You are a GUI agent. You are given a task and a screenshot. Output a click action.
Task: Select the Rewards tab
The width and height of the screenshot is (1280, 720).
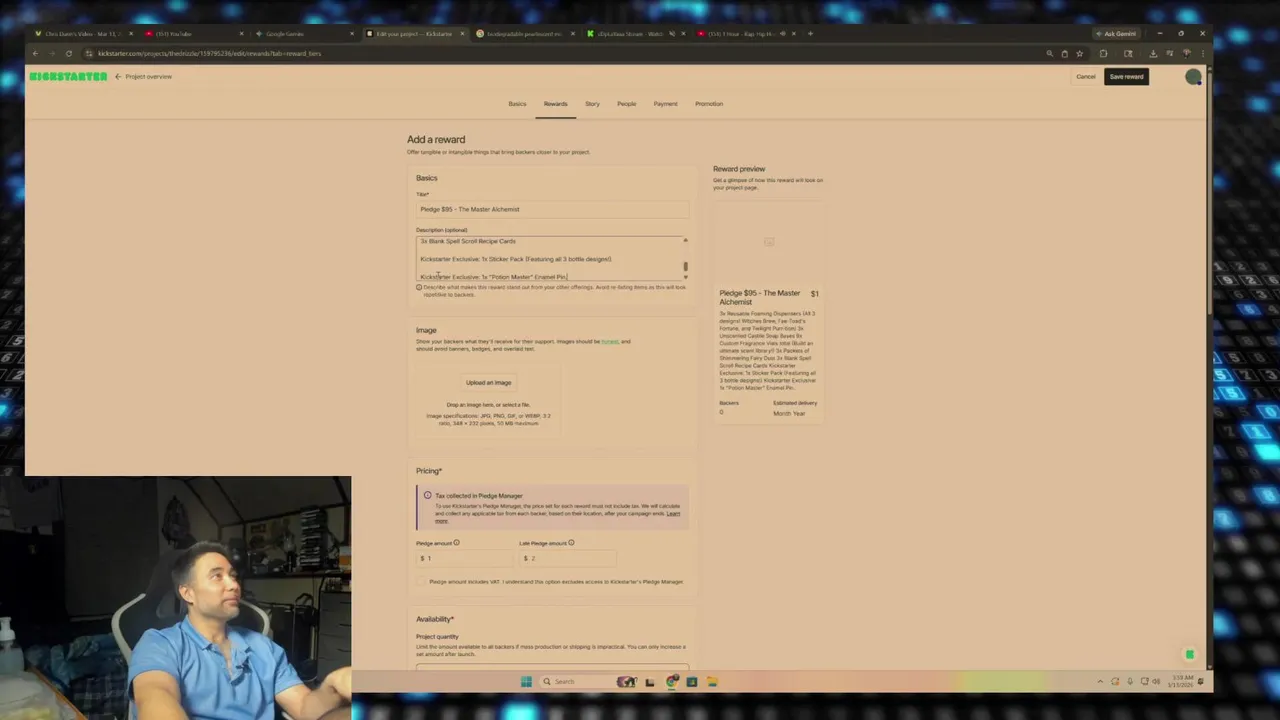(555, 104)
